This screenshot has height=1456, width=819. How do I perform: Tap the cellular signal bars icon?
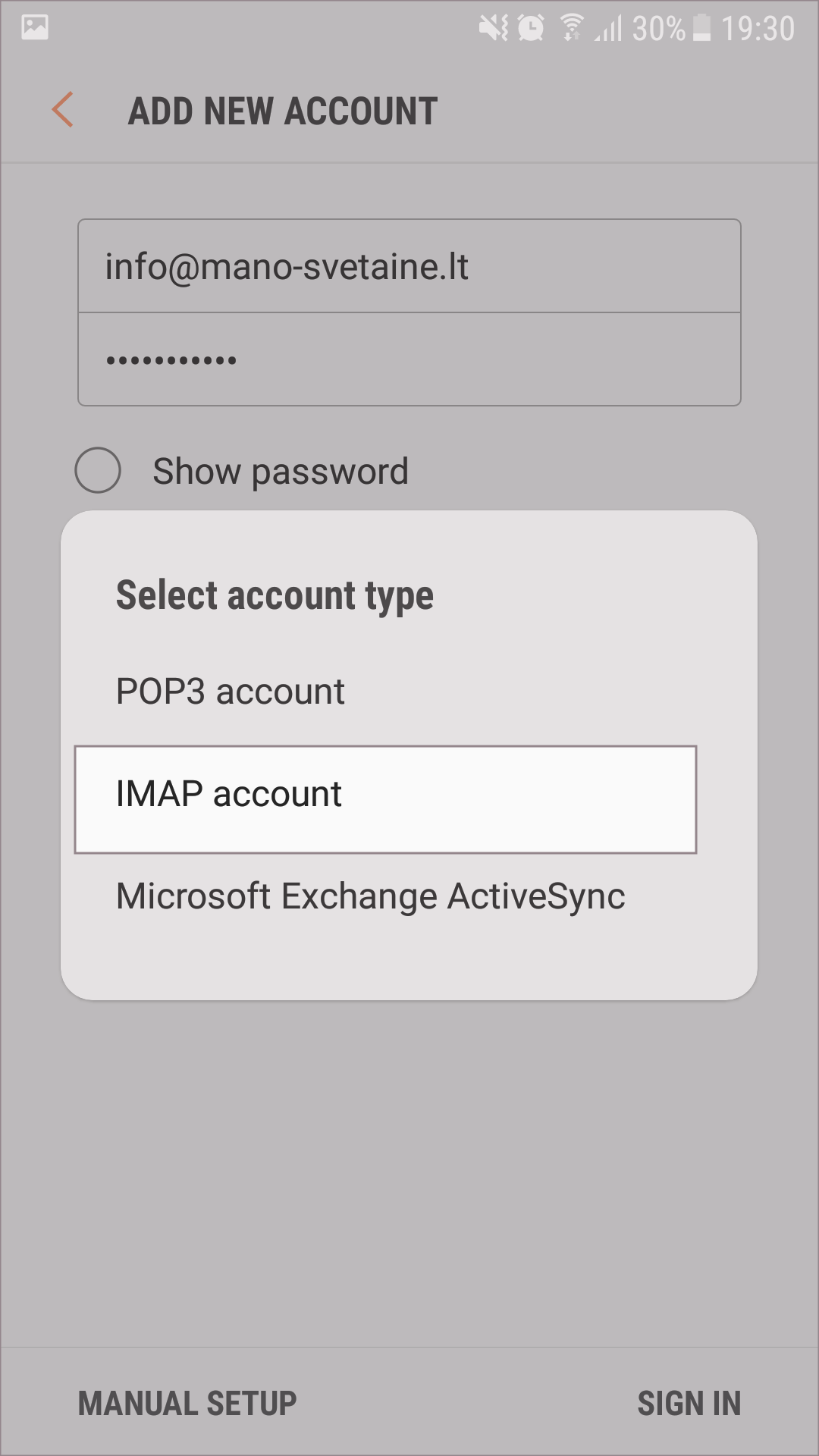[608, 29]
